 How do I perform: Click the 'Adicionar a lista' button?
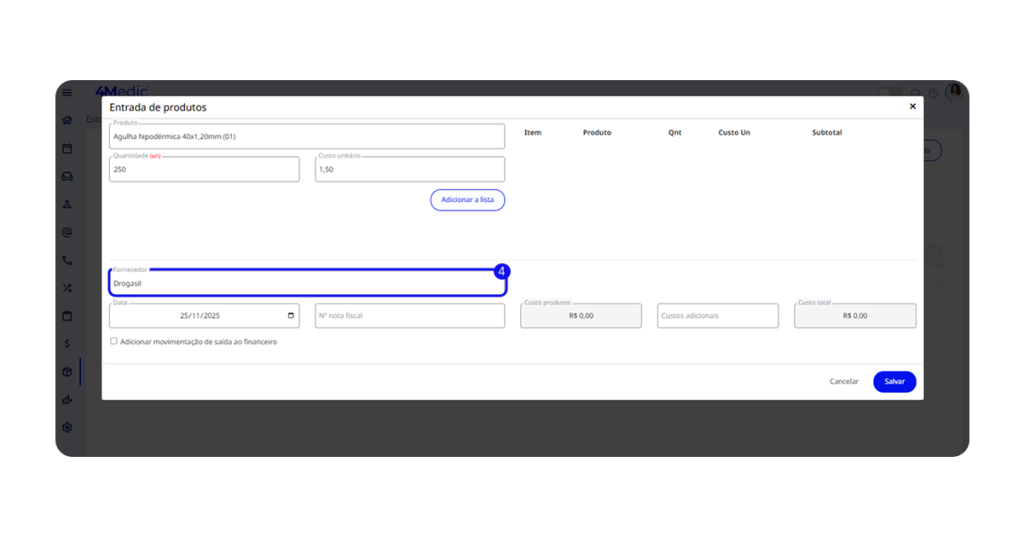(x=468, y=200)
